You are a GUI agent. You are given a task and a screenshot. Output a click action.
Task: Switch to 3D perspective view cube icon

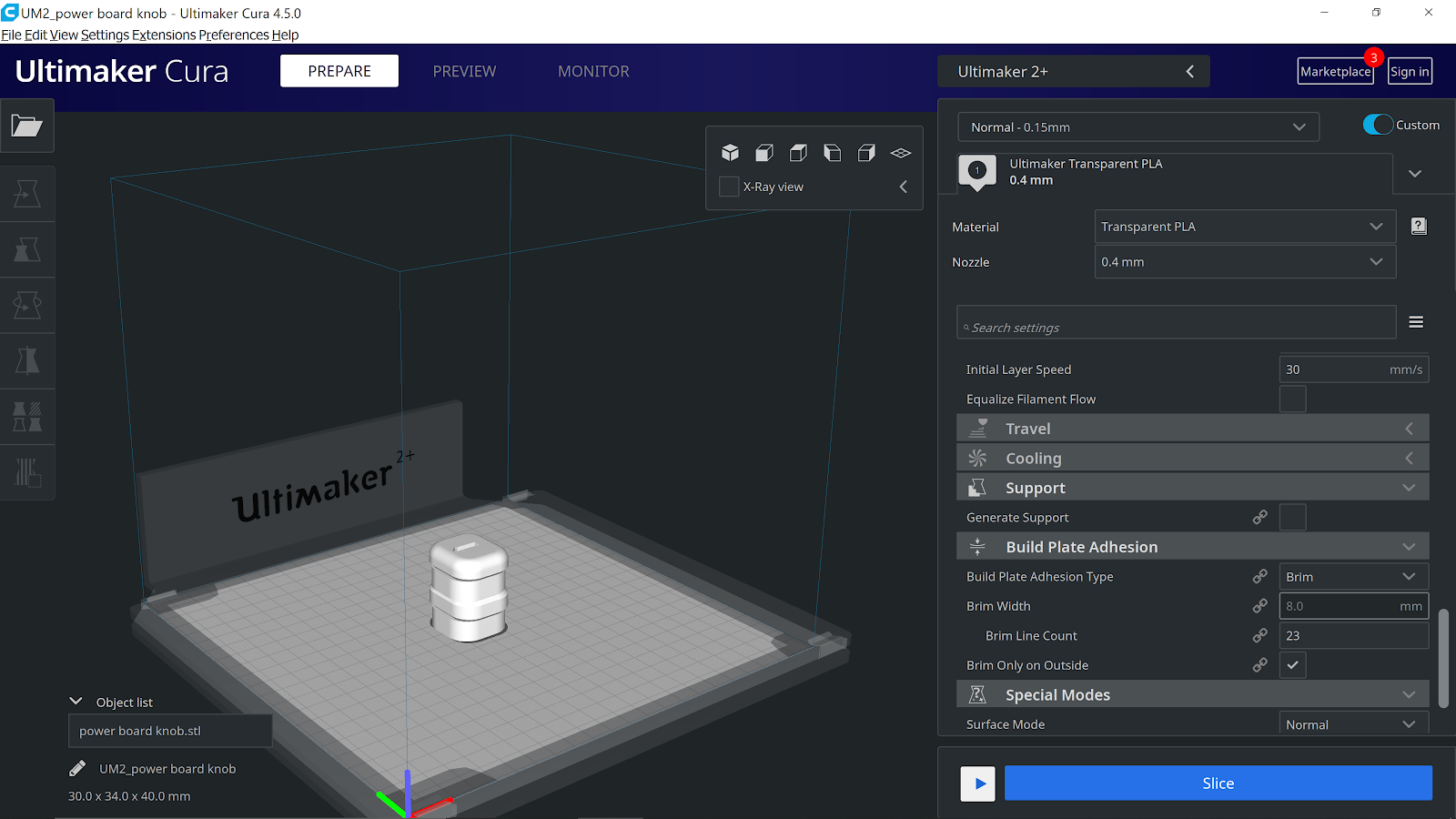(730, 153)
